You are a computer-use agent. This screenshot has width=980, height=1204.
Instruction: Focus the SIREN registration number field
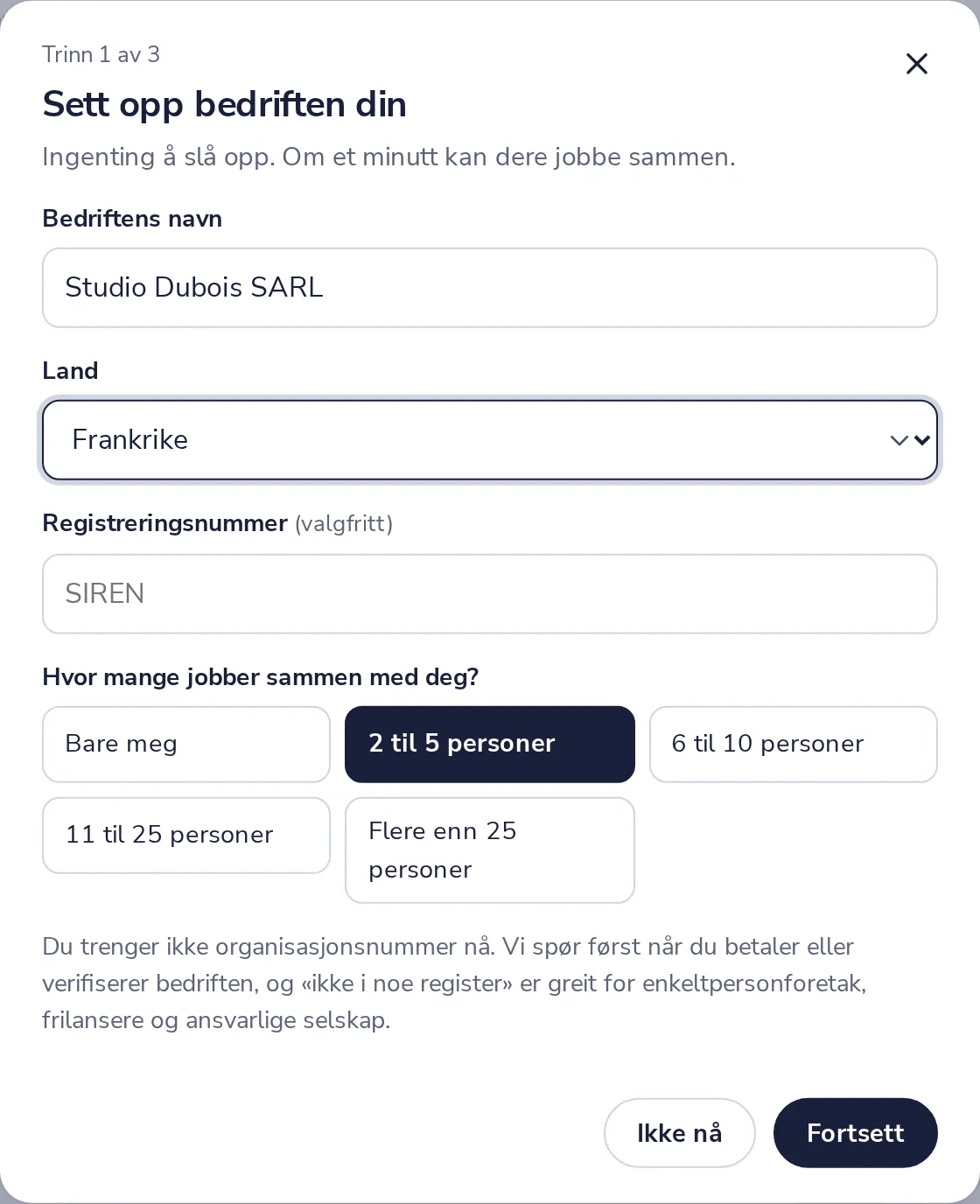pyautogui.click(x=490, y=594)
